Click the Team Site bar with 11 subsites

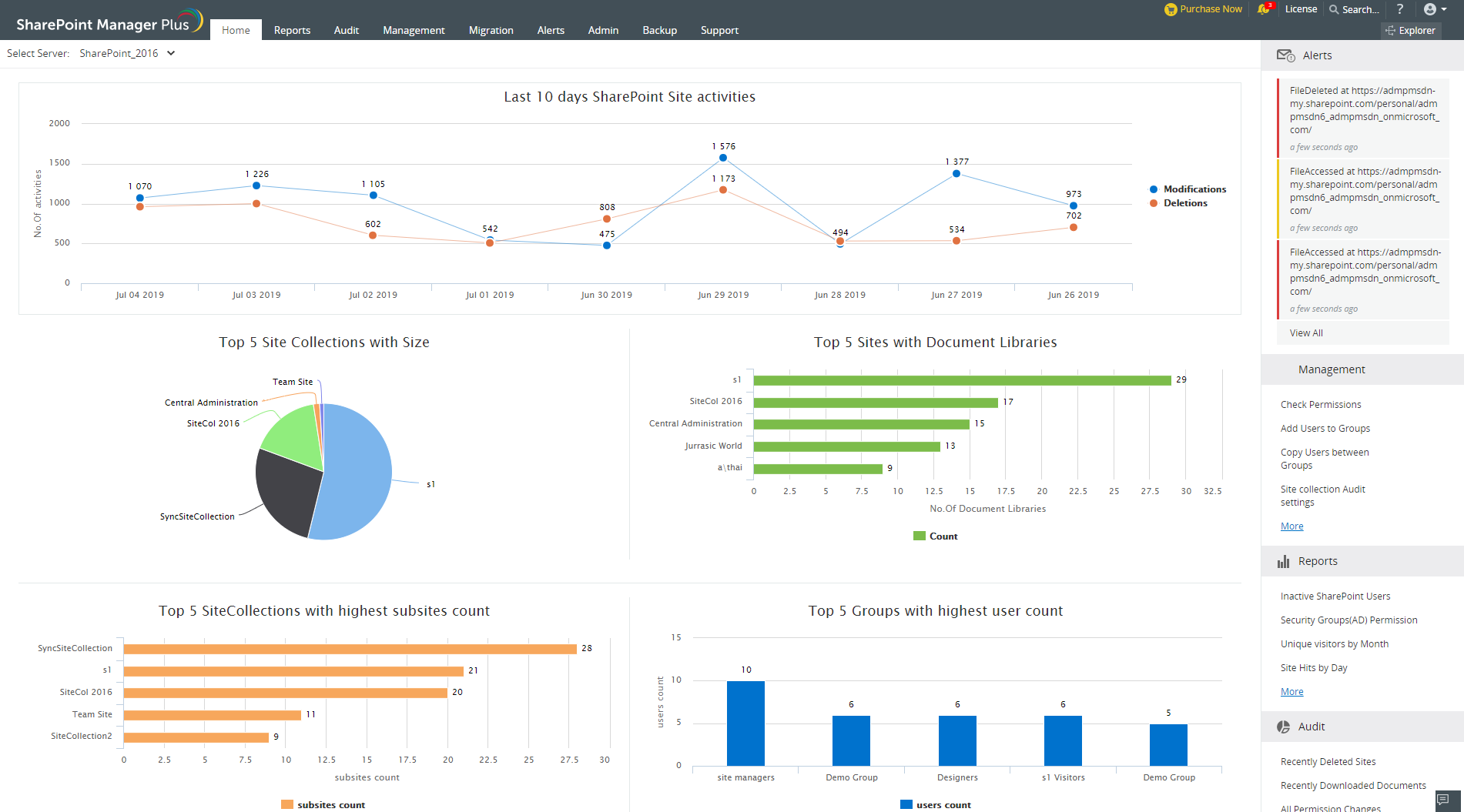[213, 715]
